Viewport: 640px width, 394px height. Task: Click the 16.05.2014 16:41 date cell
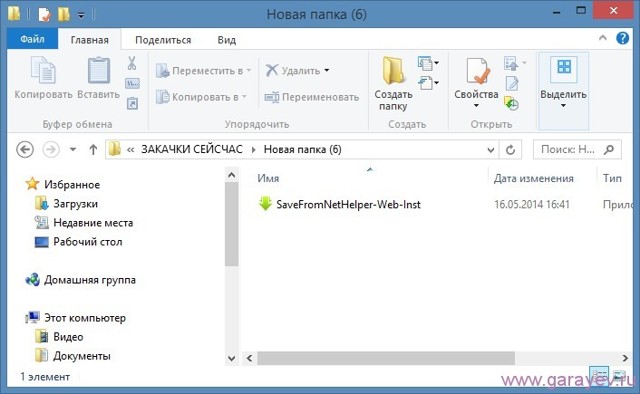click(x=532, y=204)
